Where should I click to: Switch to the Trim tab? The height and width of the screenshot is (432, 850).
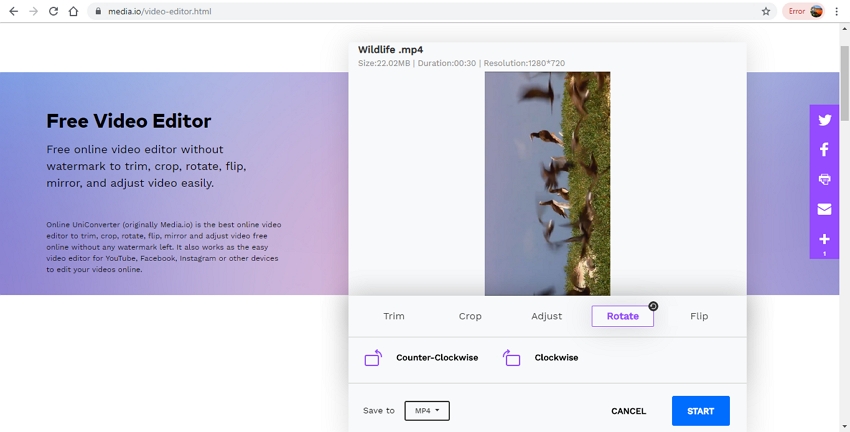click(x=394, y=316)
